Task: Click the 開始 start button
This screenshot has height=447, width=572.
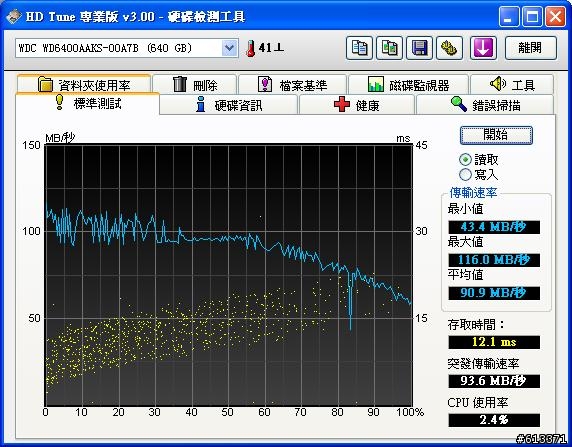Action: click(x=496, y=135)
